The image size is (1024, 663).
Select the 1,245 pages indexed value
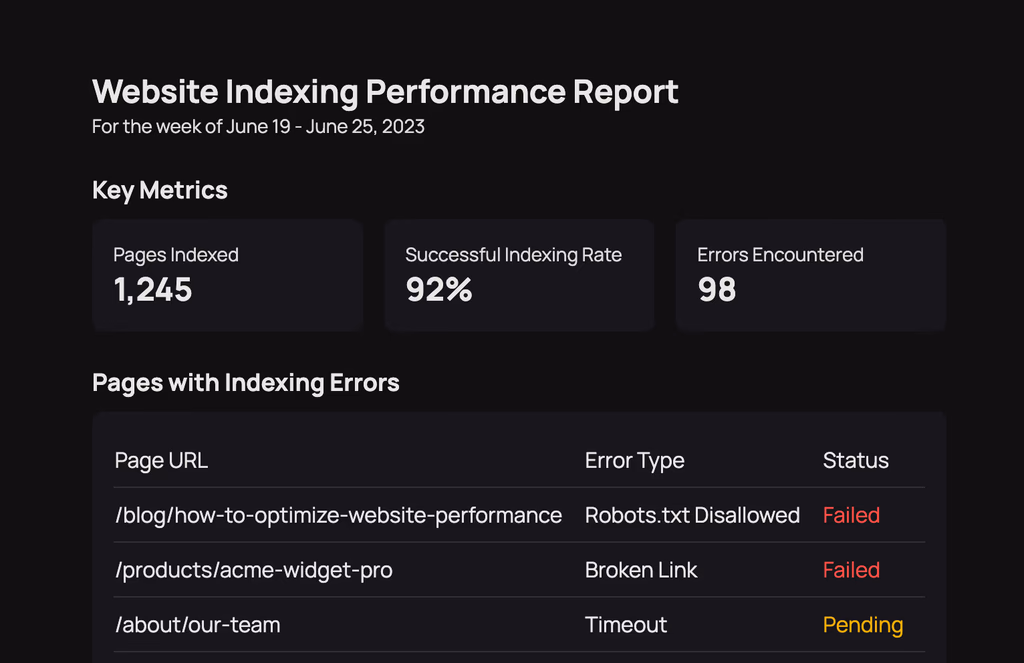[x=152, y=290]
